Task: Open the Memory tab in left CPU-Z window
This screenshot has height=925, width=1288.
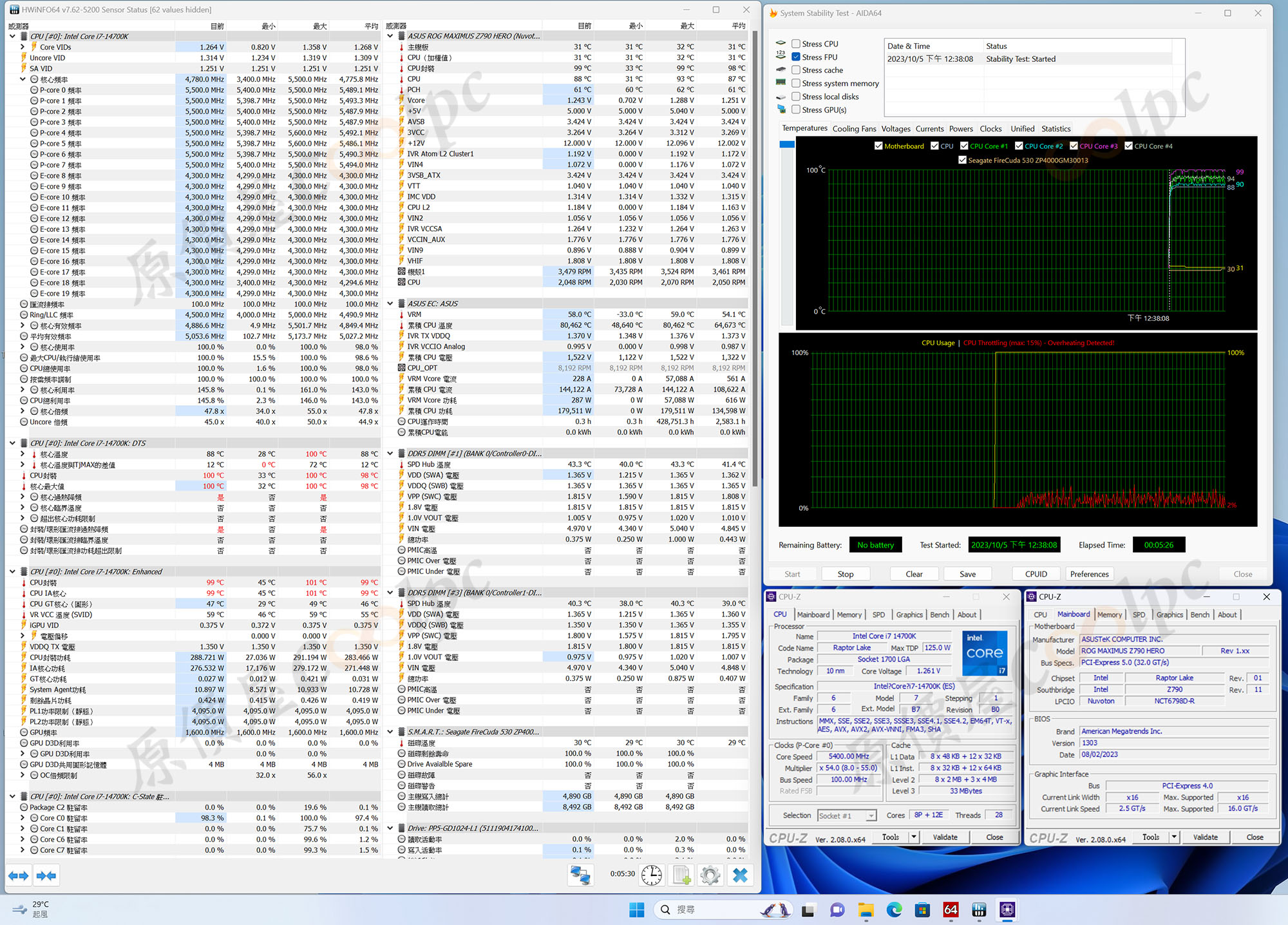Action: [x=849, y=615]
